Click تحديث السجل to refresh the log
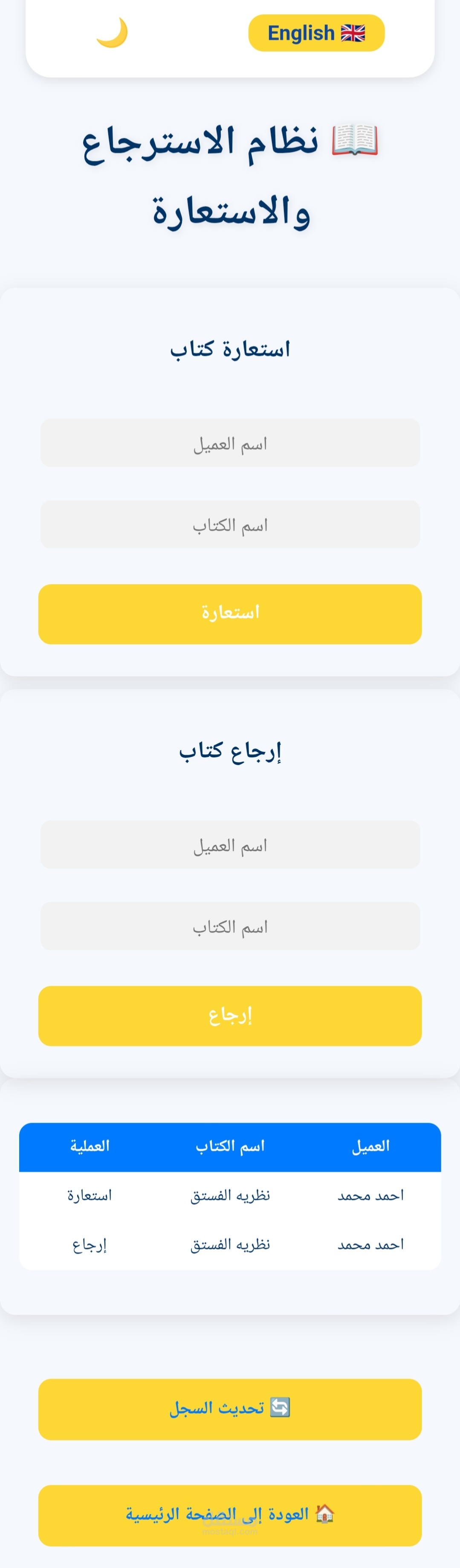Screen dimensions: 460x1568 [230, 1409]
